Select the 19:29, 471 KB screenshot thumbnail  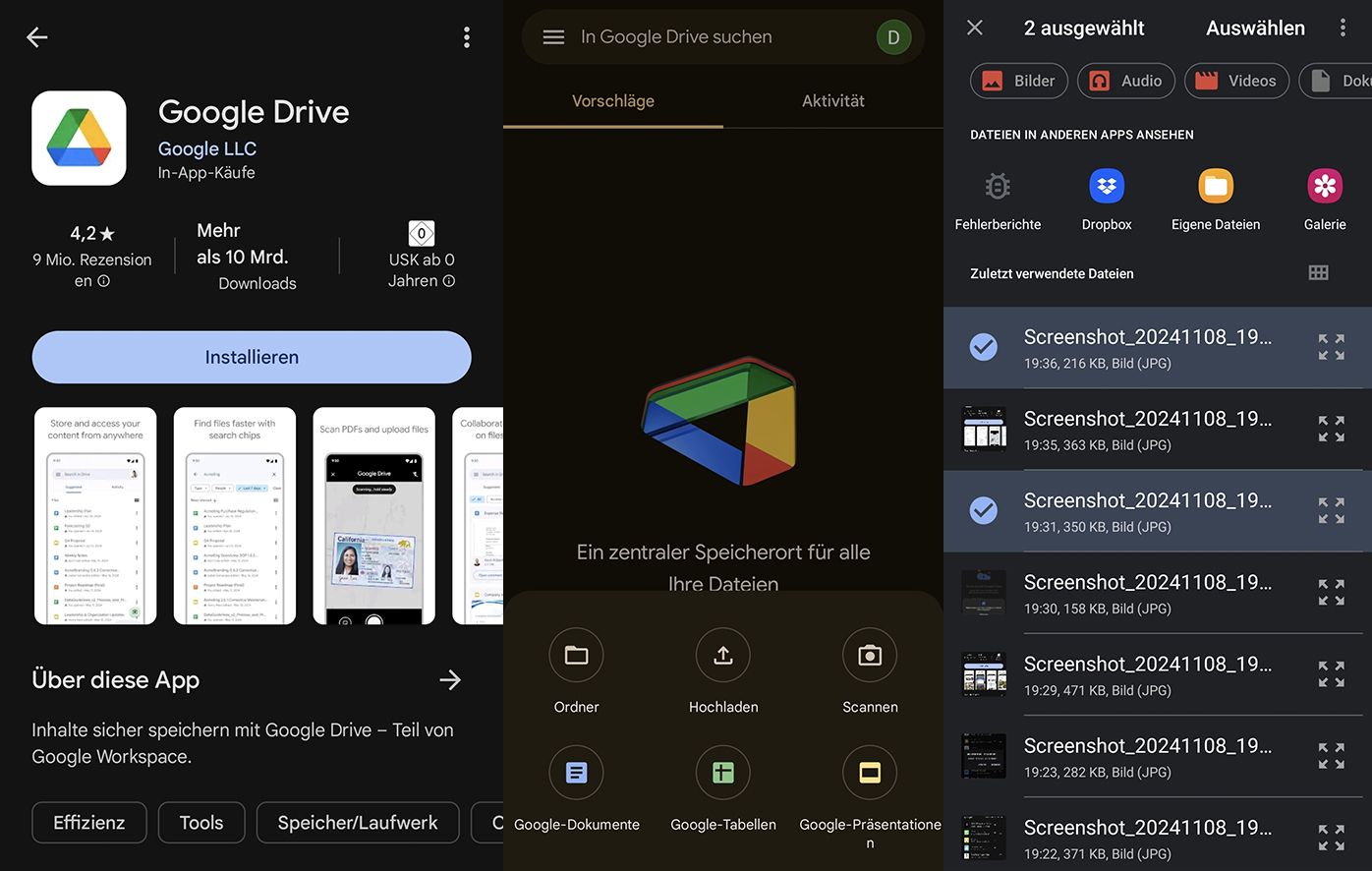(984, 674)
